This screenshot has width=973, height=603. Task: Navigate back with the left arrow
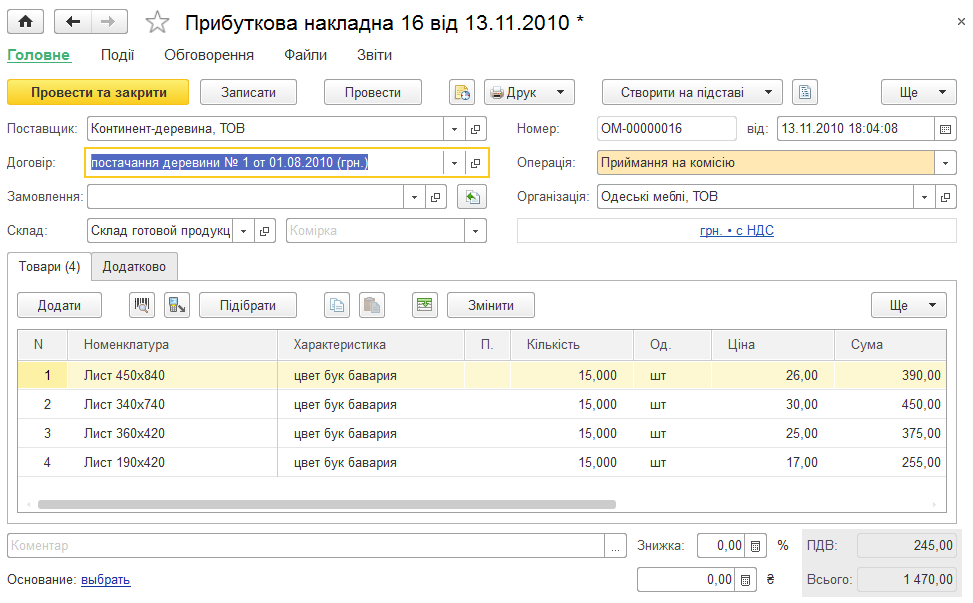pyautogui.click(x=73, y=22)
